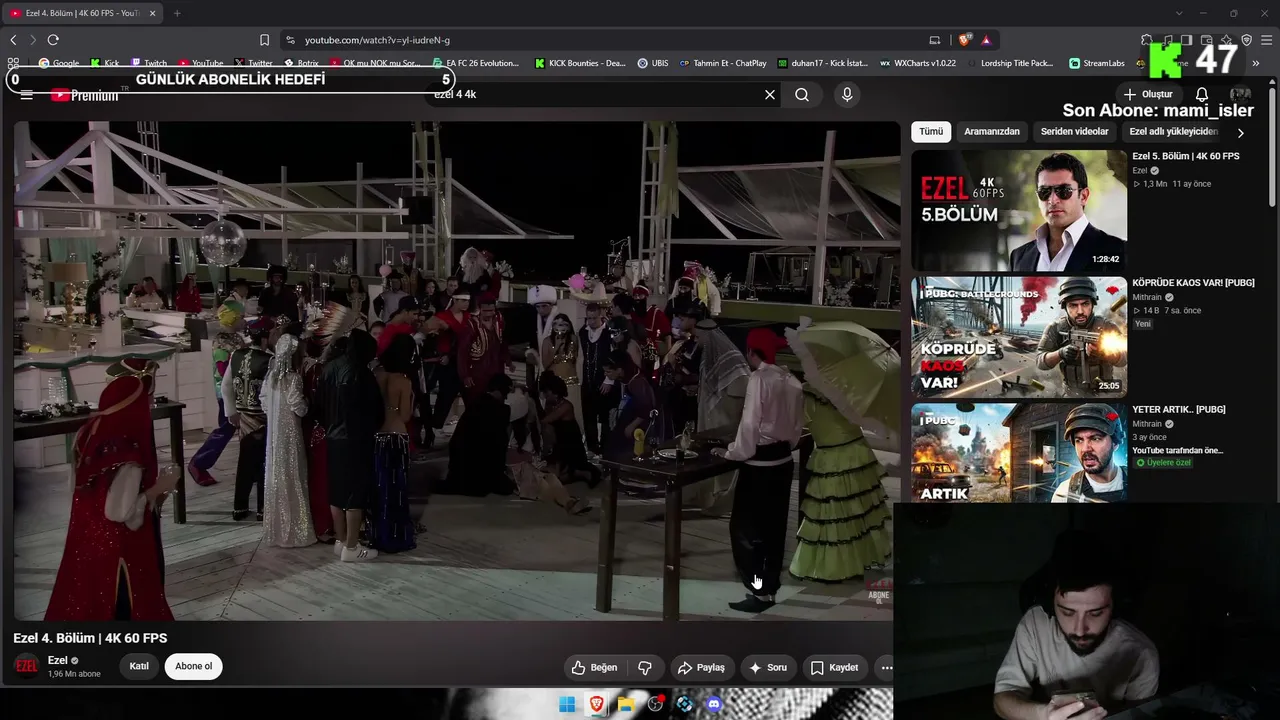Go to YouTube Premium home logo
The width and height of the screenshot is (1280, 720).
(x=85, y=95)
